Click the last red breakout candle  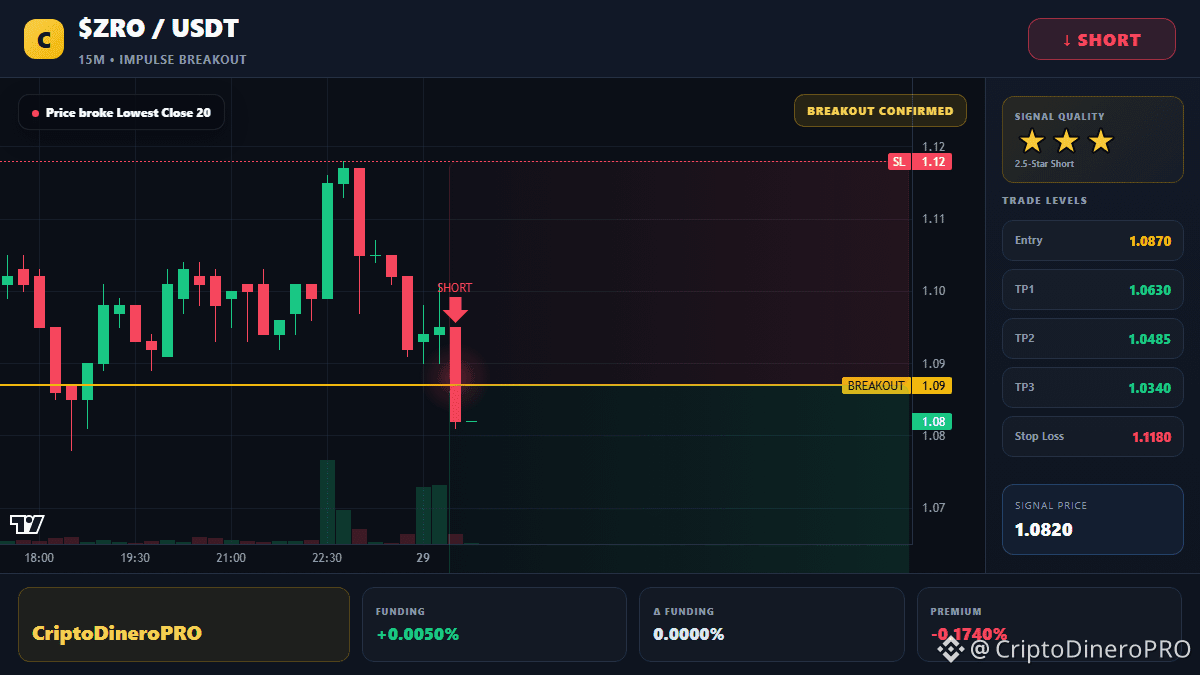(x=455, y=374)
